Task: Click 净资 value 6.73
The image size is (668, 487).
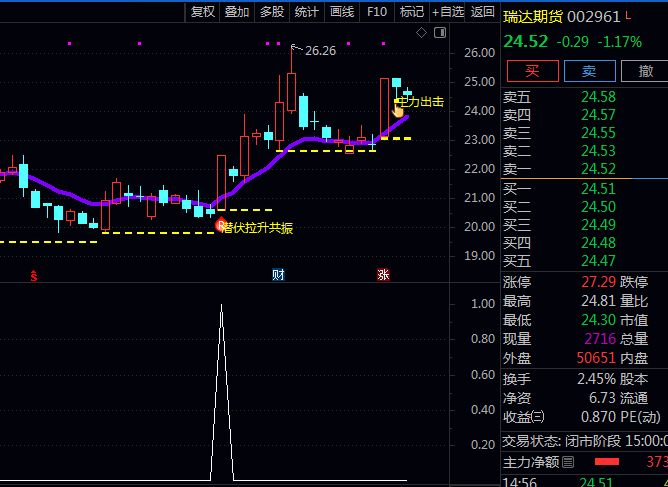Action: coord(602,398)
